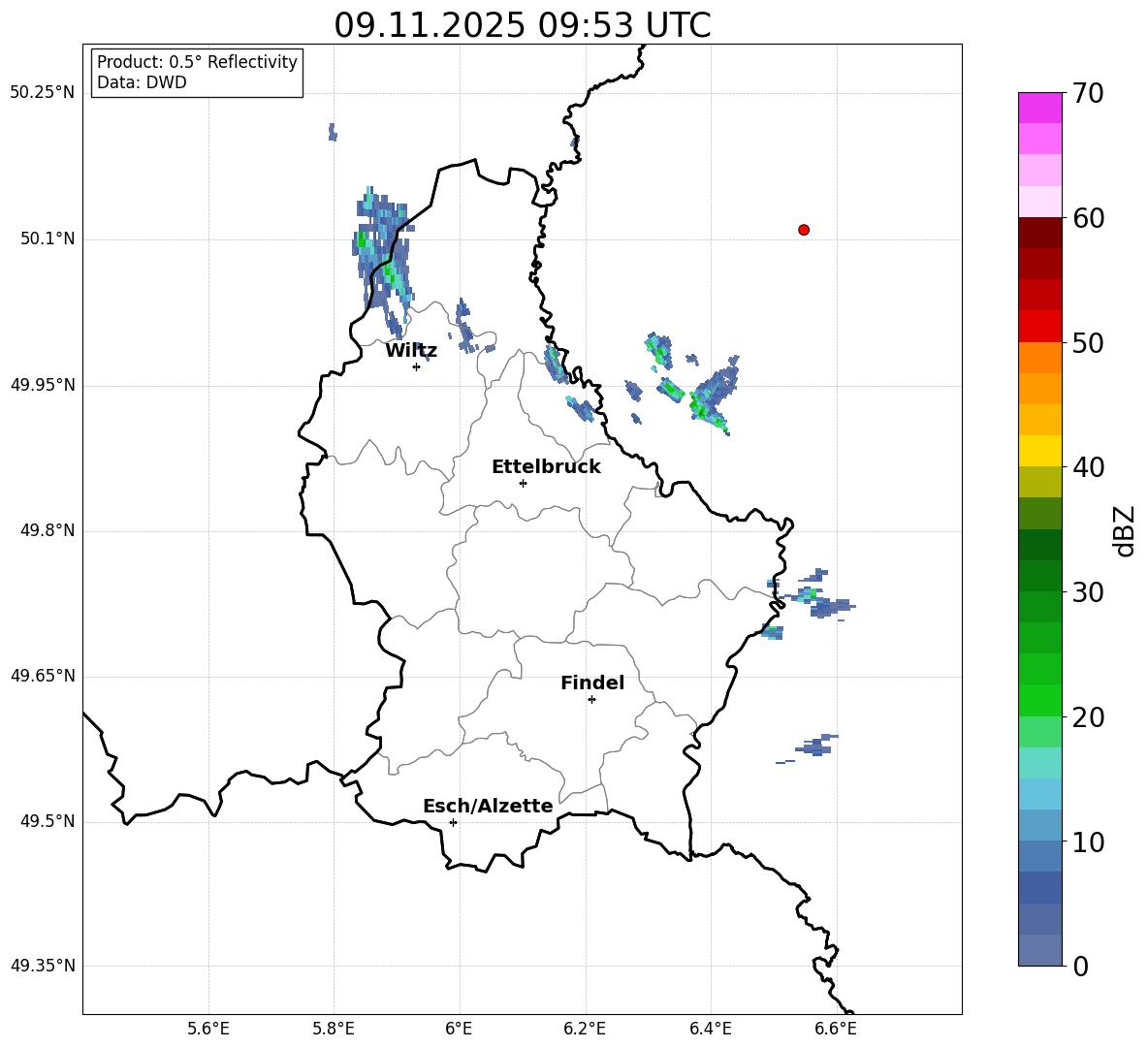Click the 49.35°N latitude label
The image size is (1148, 1048).
(x=43, y=966)
